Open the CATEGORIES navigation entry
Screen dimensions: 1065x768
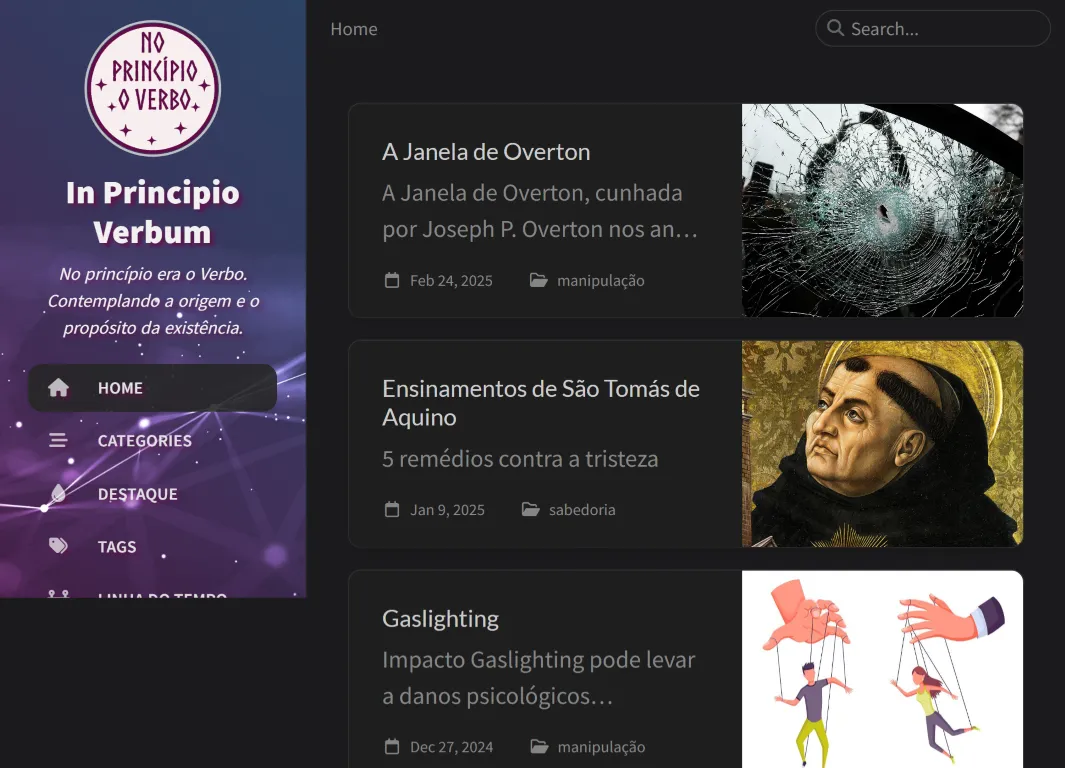[x=144, y=440]
